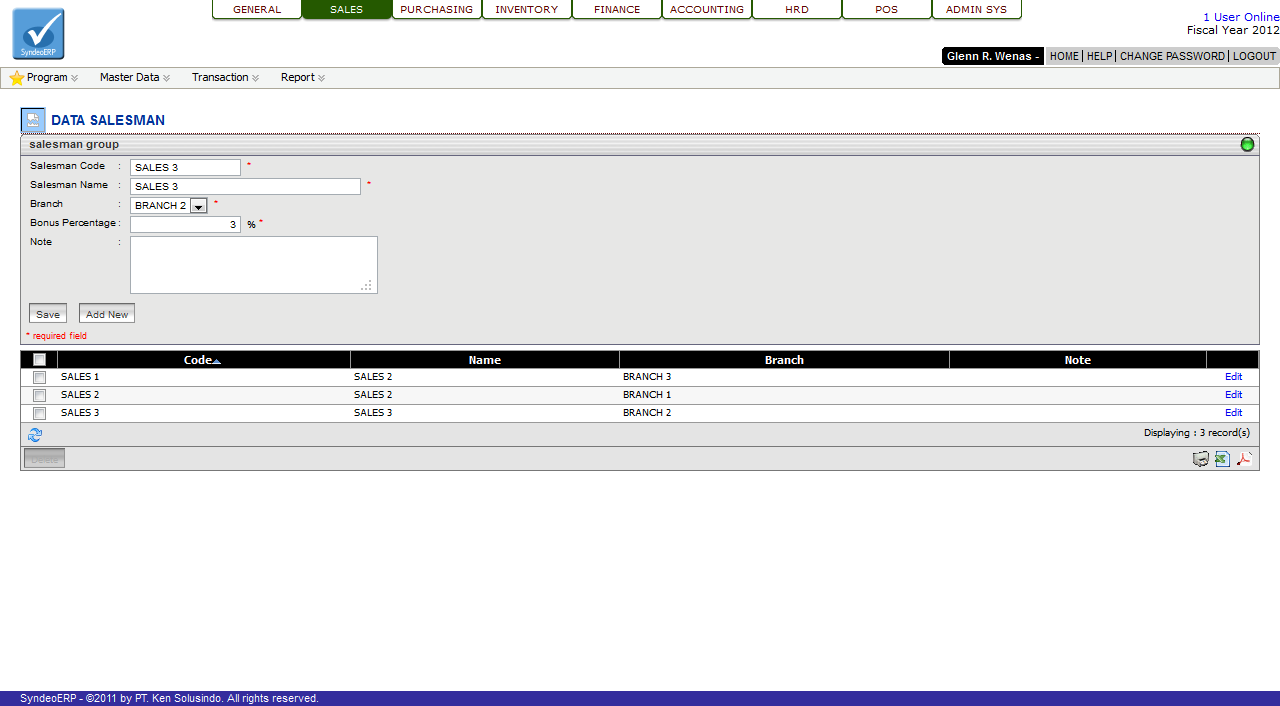The image size is (1280, 706).
Task: Expand the Transaction menu
Action: pos(225,78)
